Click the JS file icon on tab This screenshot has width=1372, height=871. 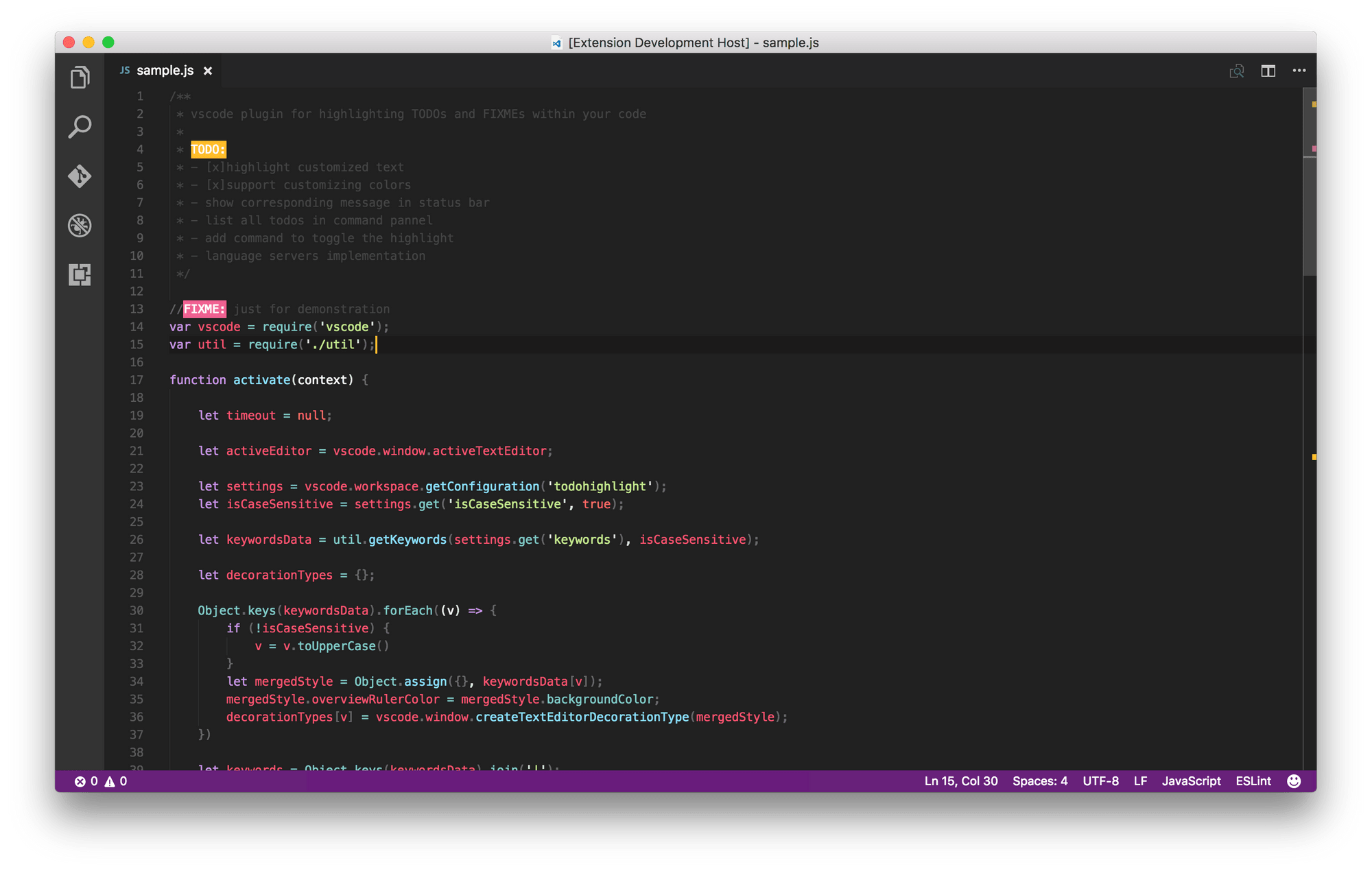tap(125, 70)
